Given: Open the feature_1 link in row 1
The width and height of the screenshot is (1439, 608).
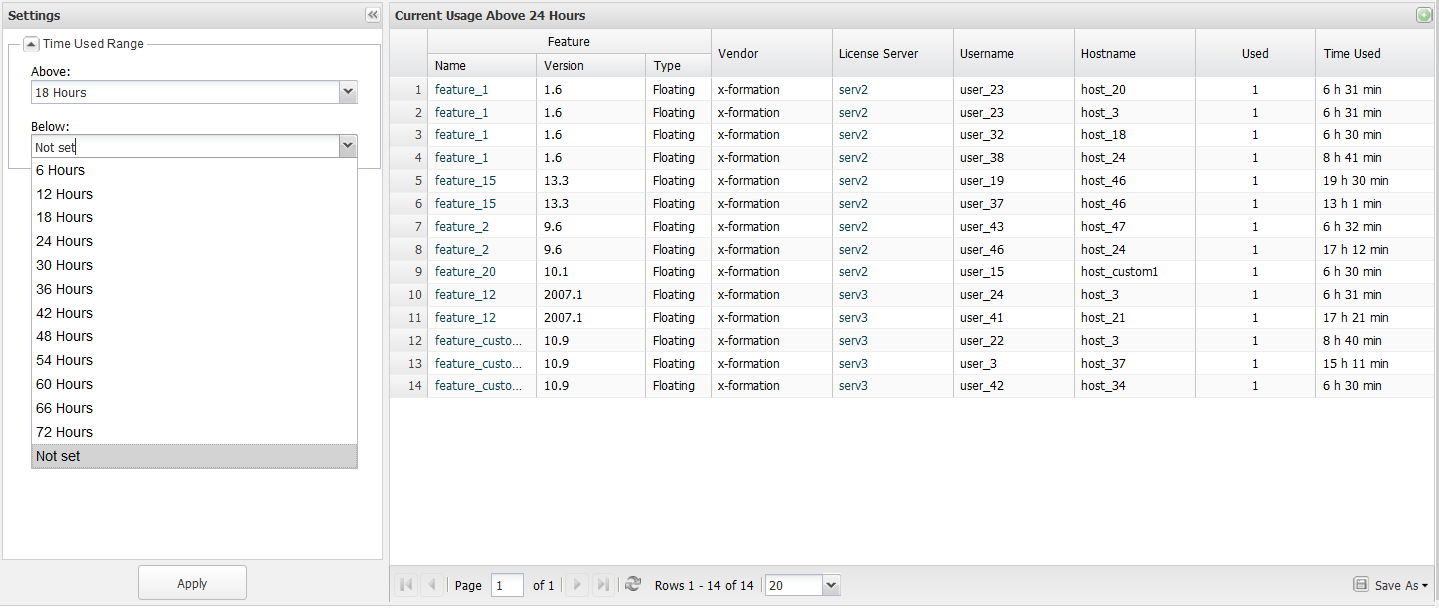Looking at the screenshot, I should (462, 89).
